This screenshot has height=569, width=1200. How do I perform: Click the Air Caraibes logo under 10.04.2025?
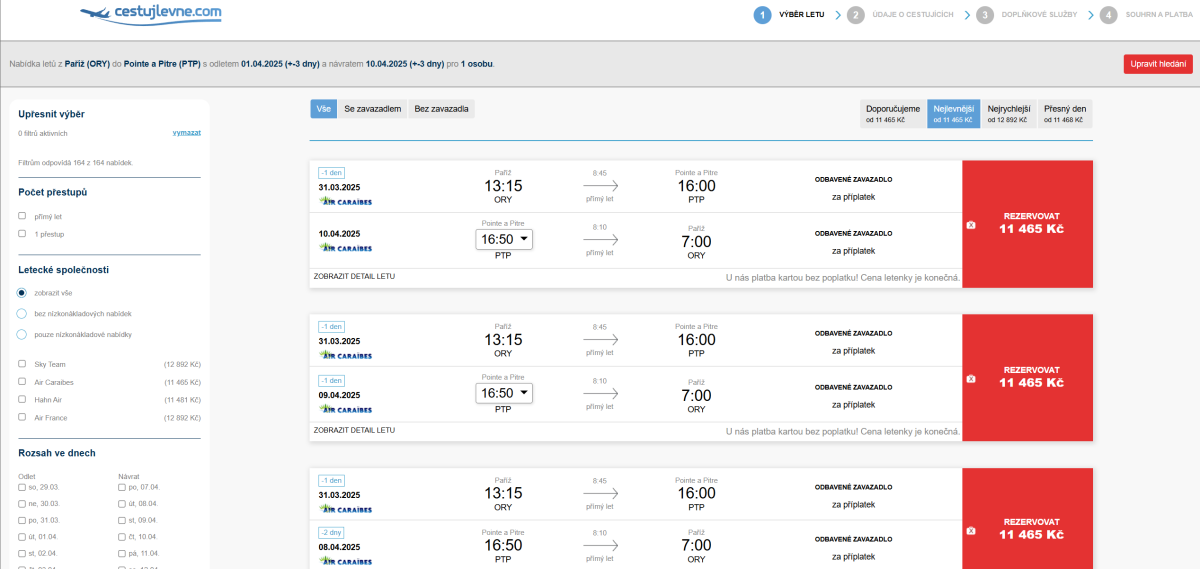click(x=345, y=247)
